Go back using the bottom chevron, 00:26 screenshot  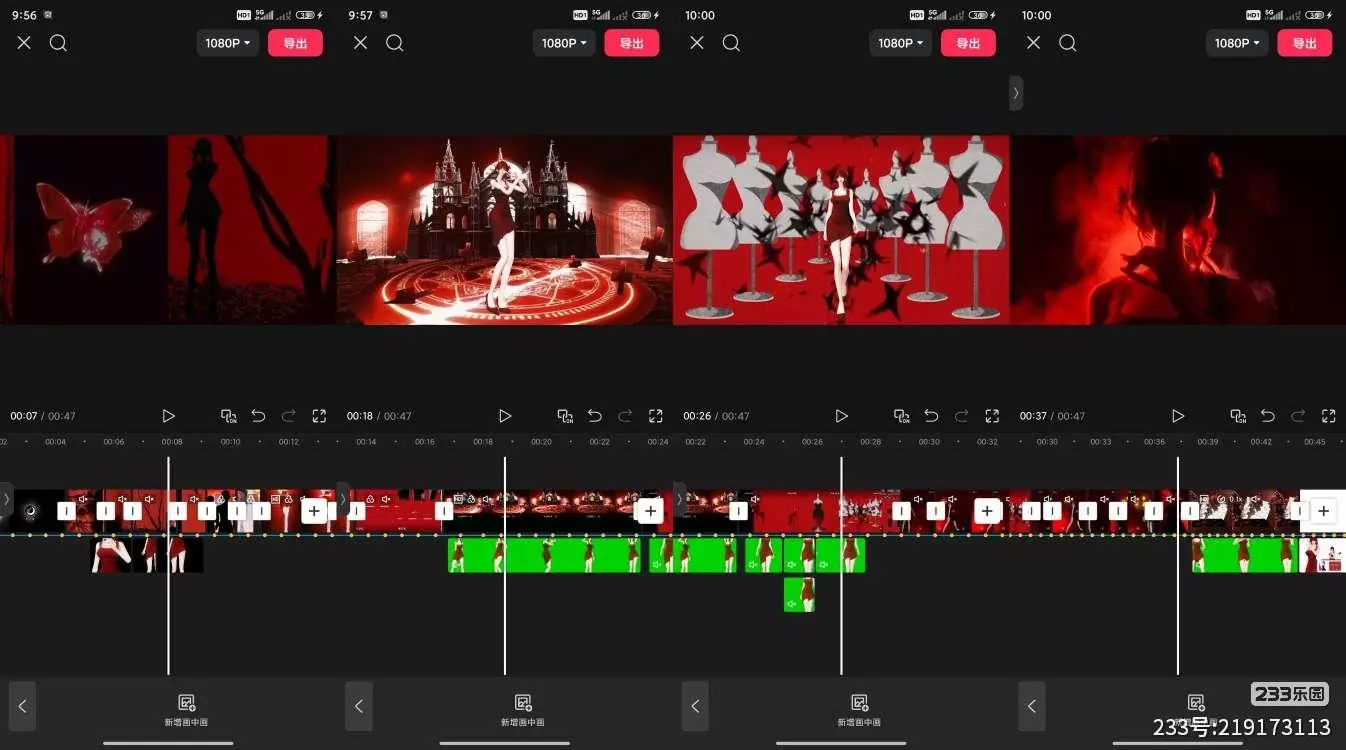pyautogui.click(x=695, y=706)
